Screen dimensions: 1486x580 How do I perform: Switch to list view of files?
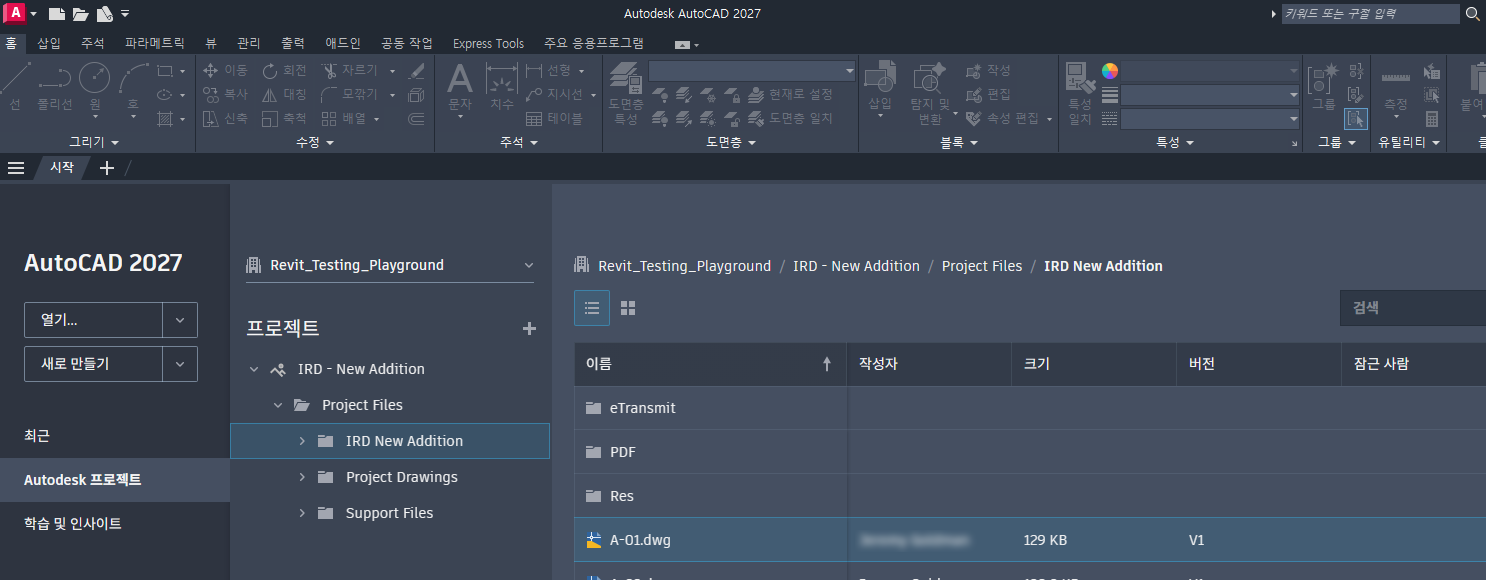[x=591, y=308]
